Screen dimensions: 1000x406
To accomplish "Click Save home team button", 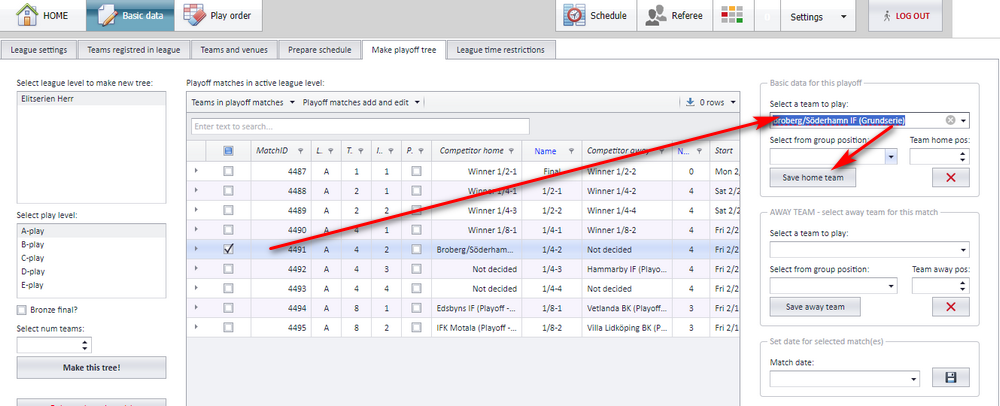I will [812, 178].
